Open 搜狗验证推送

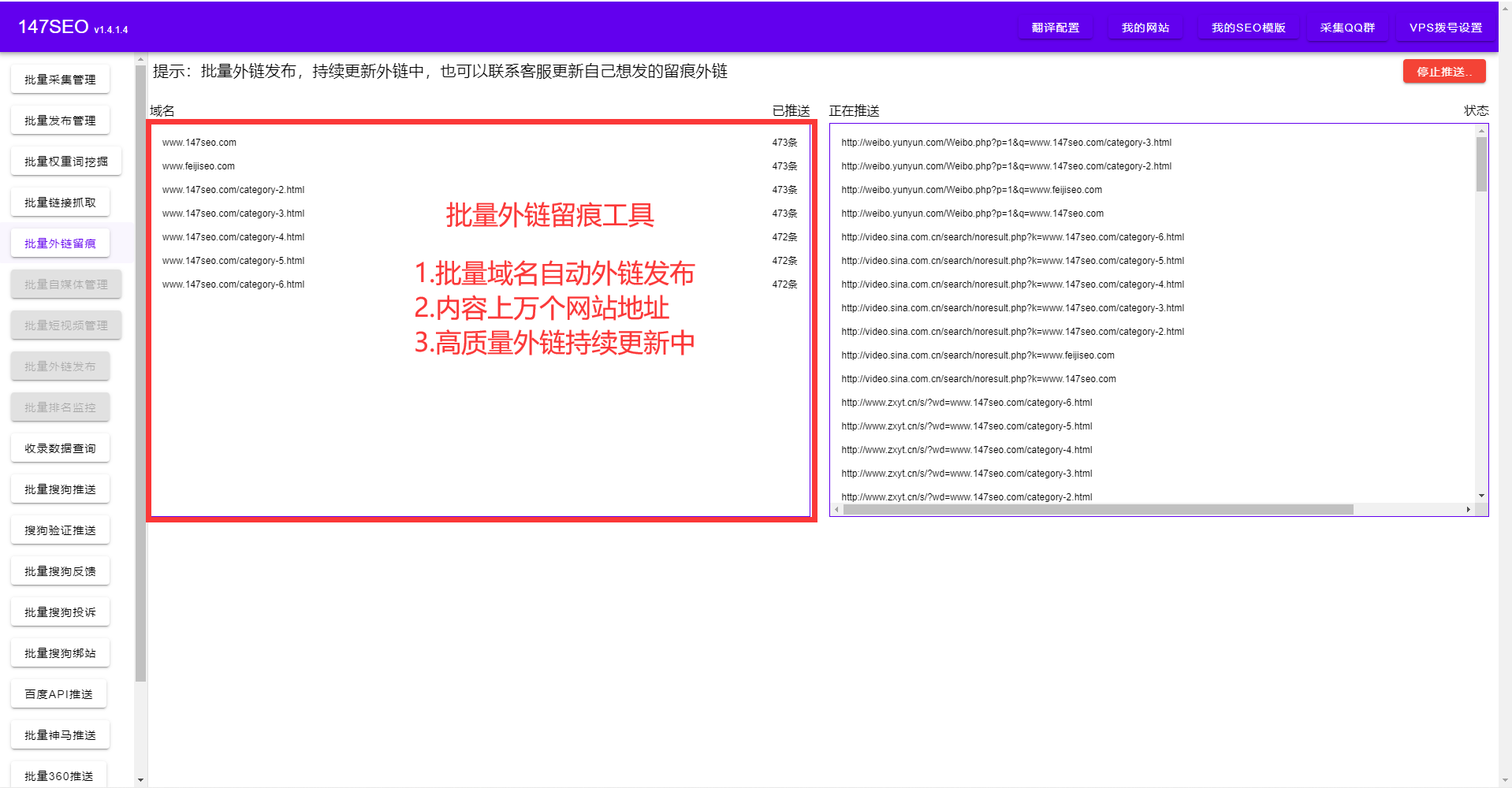coord(60,530)
